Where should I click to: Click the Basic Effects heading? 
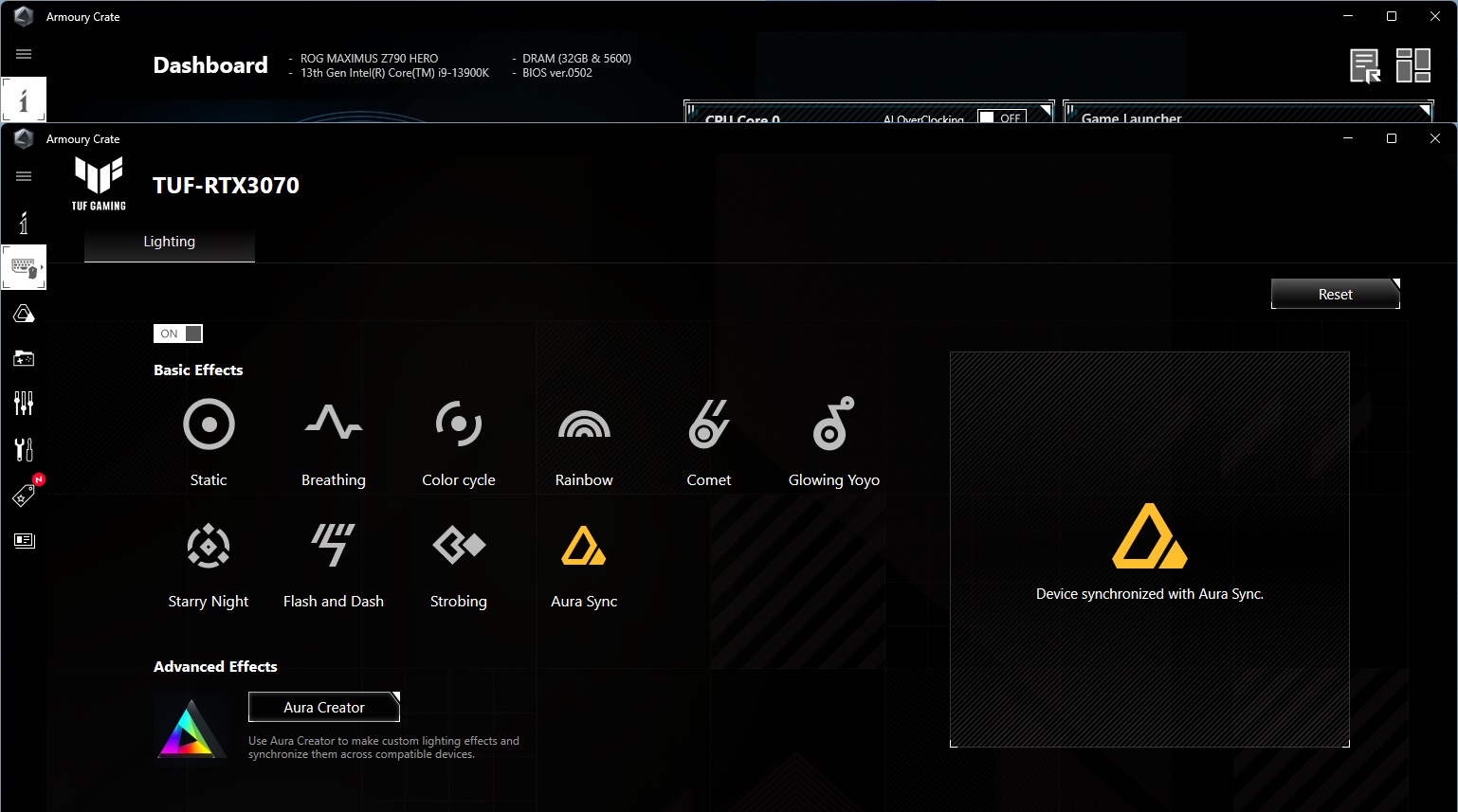[198, 370]
